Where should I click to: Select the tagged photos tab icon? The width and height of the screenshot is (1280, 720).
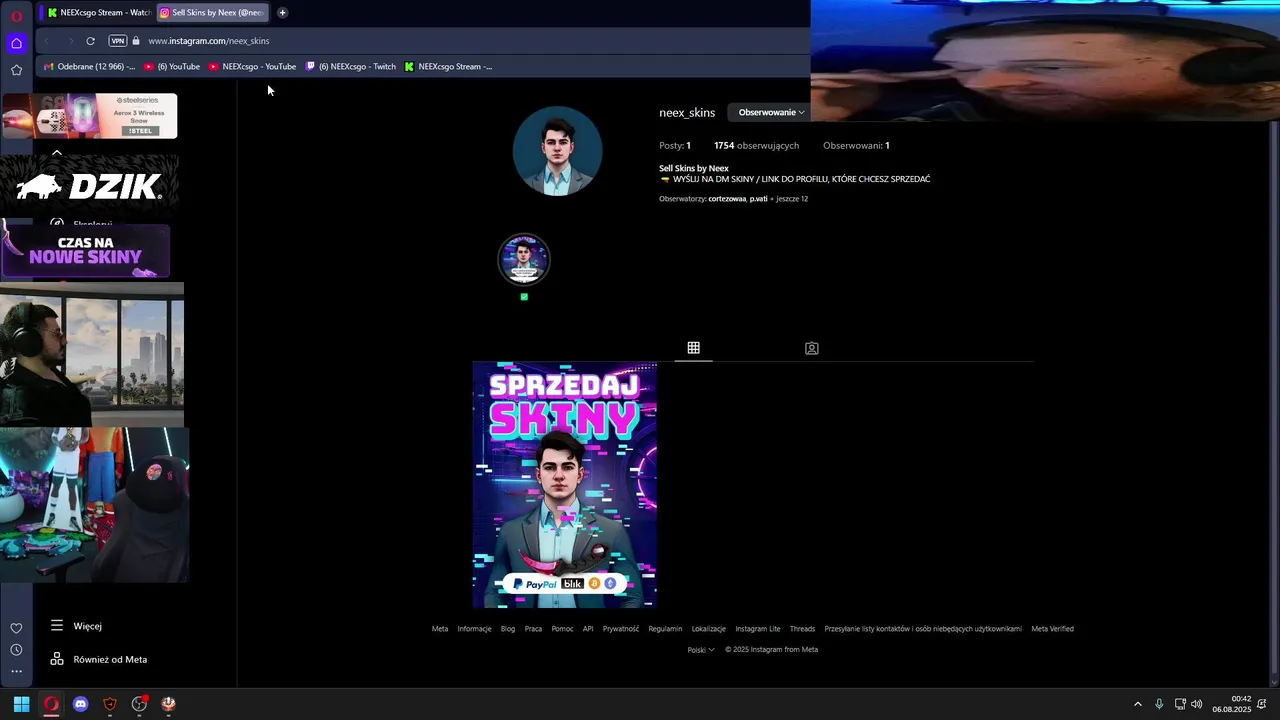pyautogui.click(x=811, y=348)
